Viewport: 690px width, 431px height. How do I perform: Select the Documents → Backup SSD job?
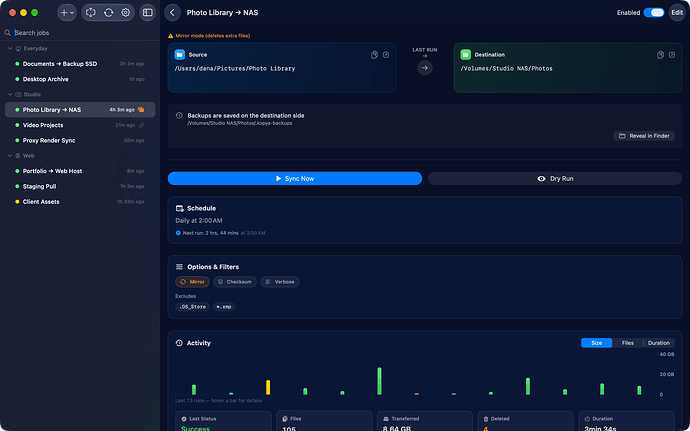[80, 64]
